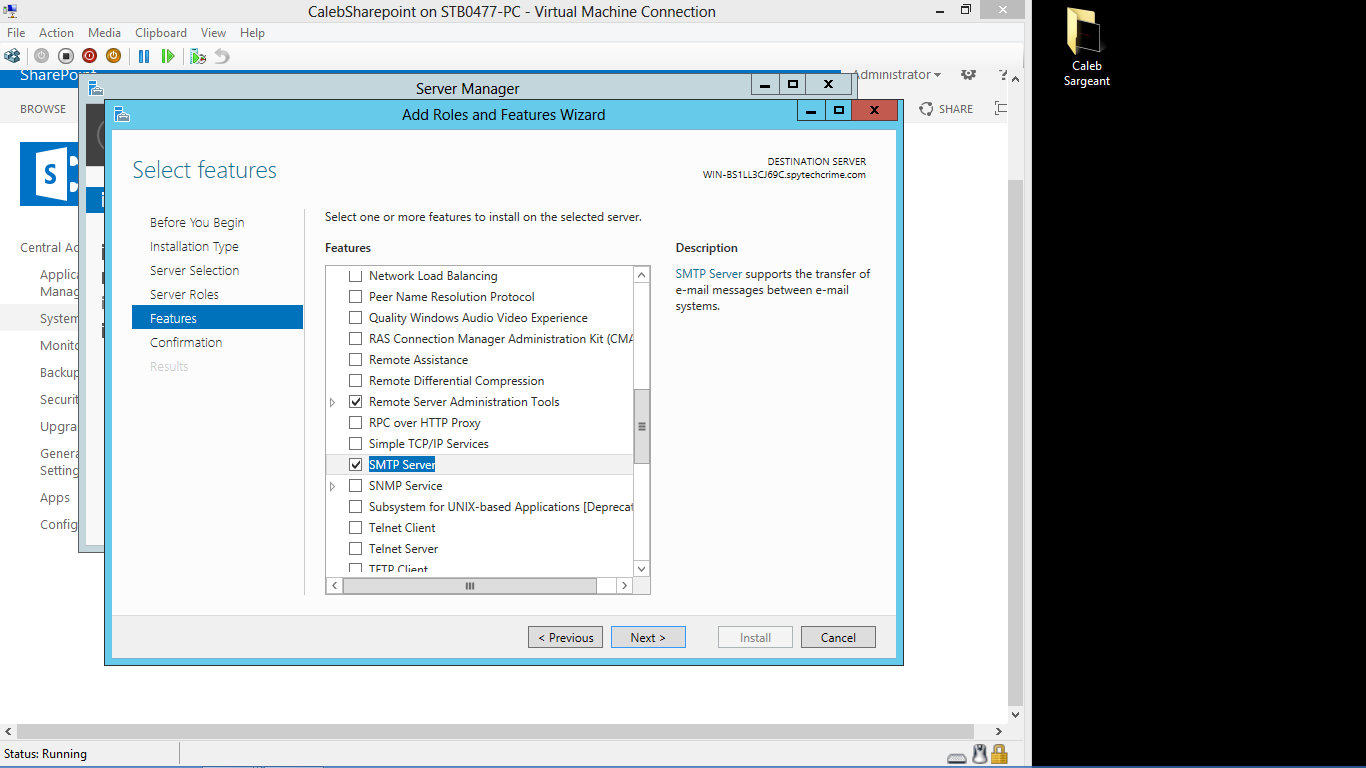
Task: Open the Help menu
Action: click(252, 33)
